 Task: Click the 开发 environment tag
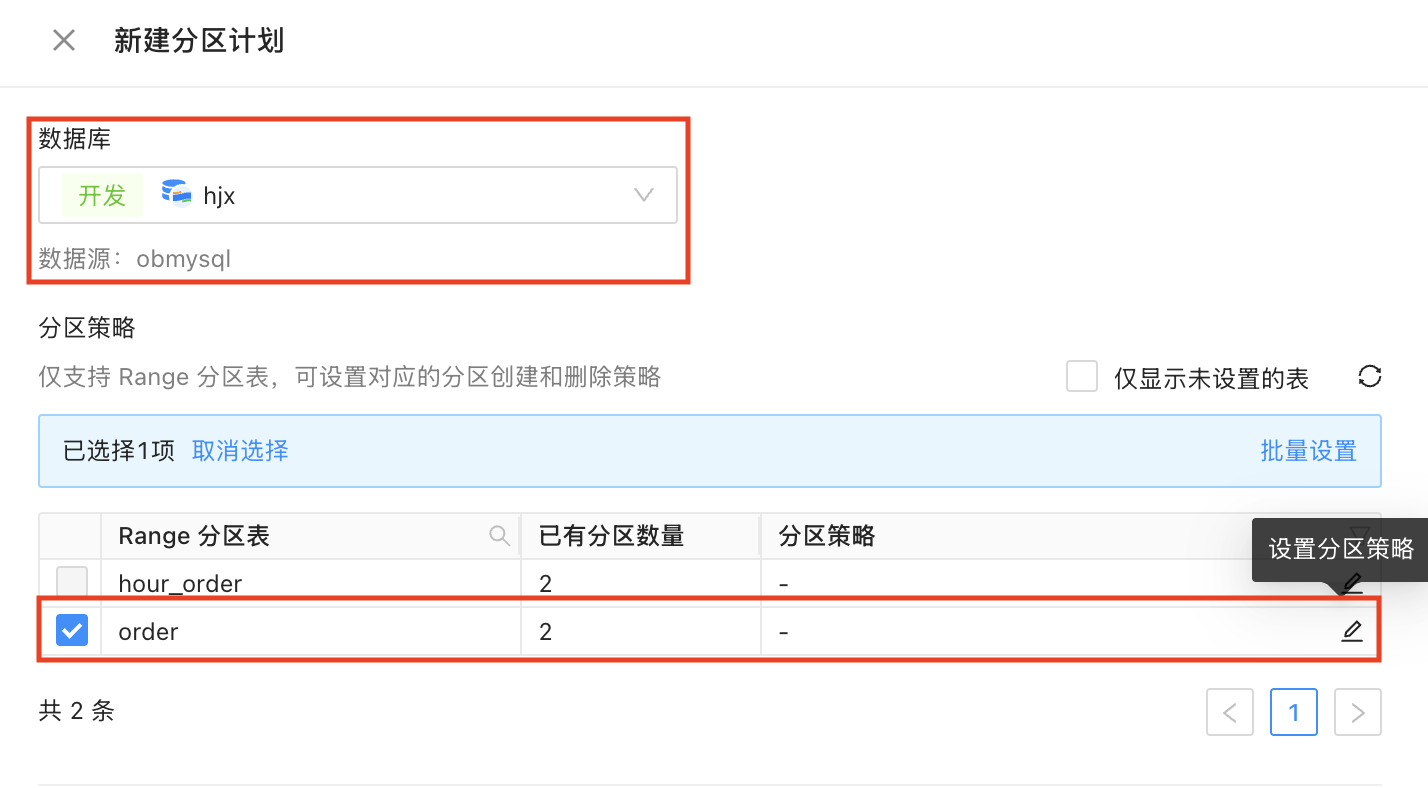pyautogui.click(x=102, y=195)
